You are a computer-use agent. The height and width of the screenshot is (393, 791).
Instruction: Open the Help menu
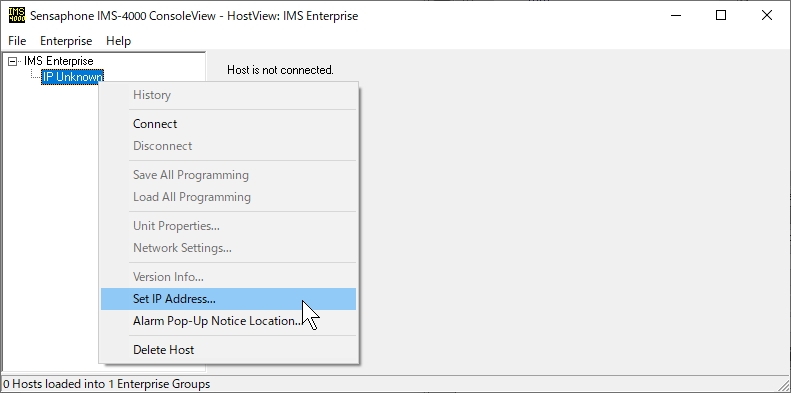(x=119, y=41)
